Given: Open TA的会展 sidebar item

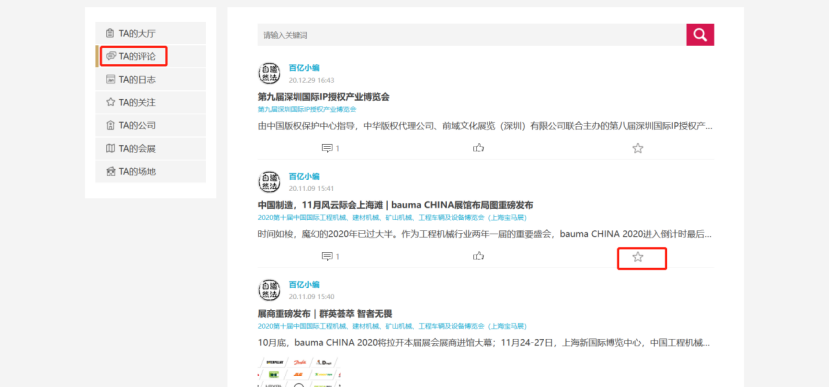Looking at the screenshot, I should [150, 149].
